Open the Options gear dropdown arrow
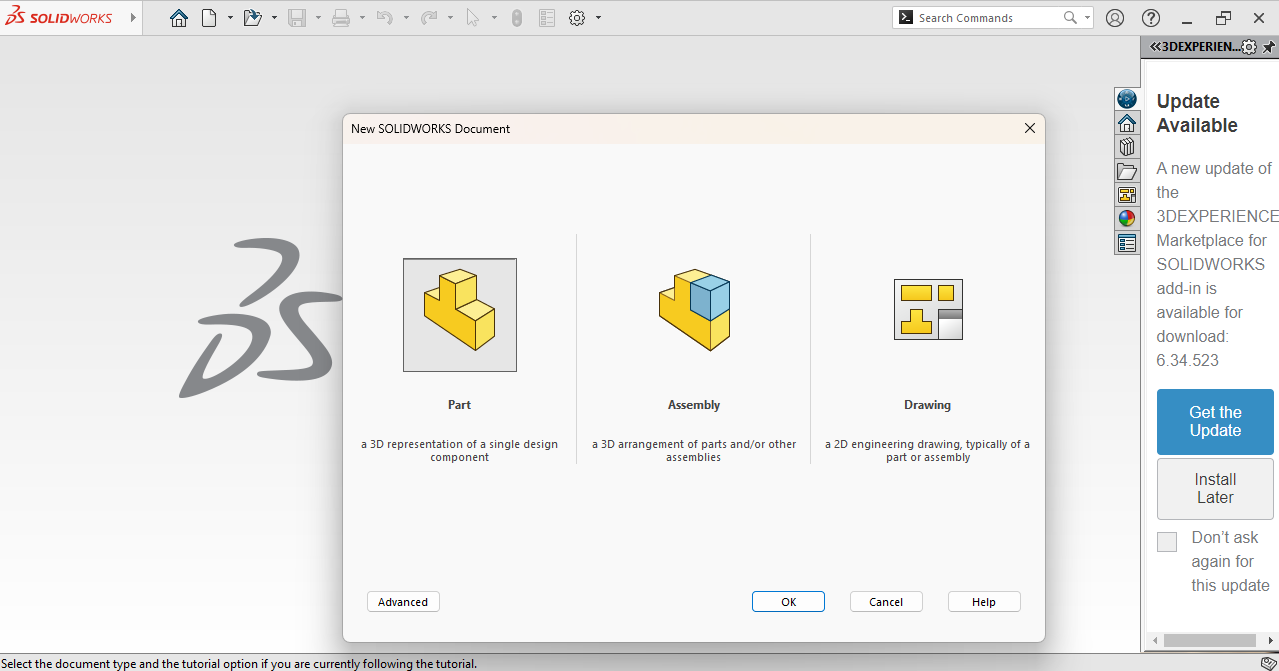 coord(598,18)
